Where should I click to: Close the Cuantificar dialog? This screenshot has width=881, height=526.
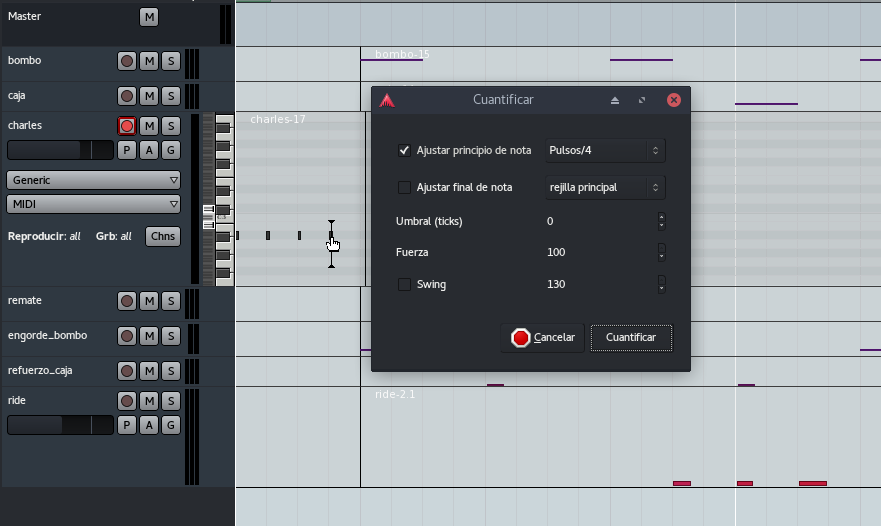(674, 100)
